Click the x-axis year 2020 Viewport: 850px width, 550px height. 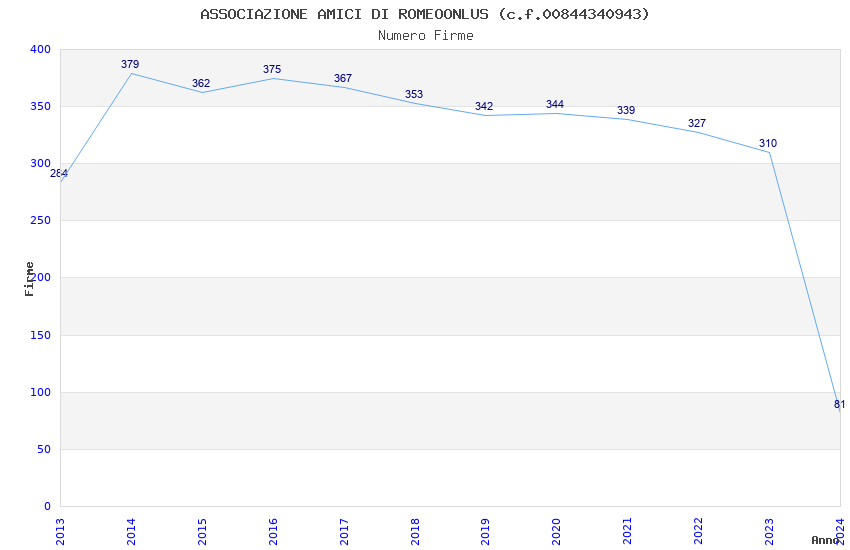557,532
